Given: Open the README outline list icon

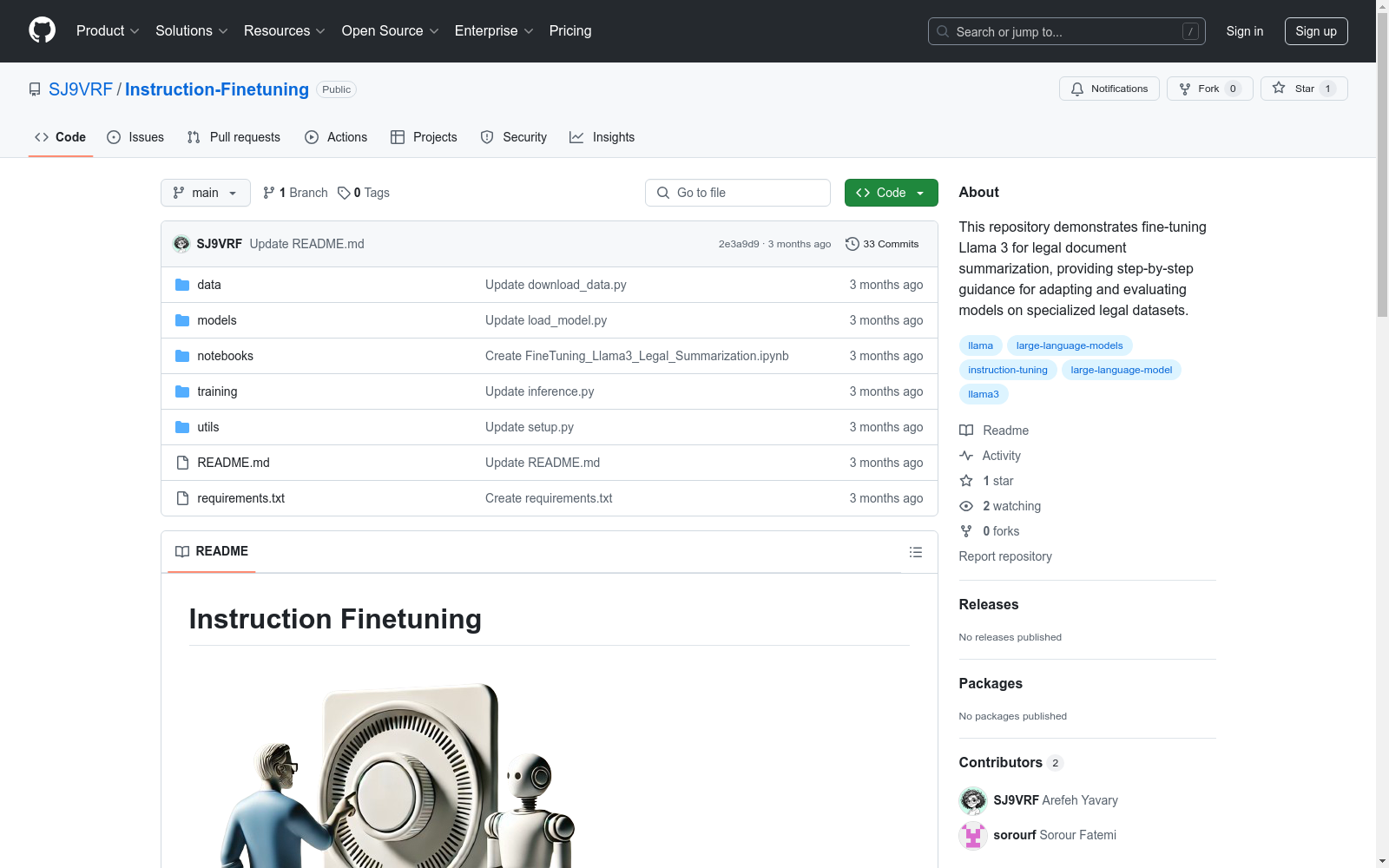Looking at the screenshot, I should [915, 552].
